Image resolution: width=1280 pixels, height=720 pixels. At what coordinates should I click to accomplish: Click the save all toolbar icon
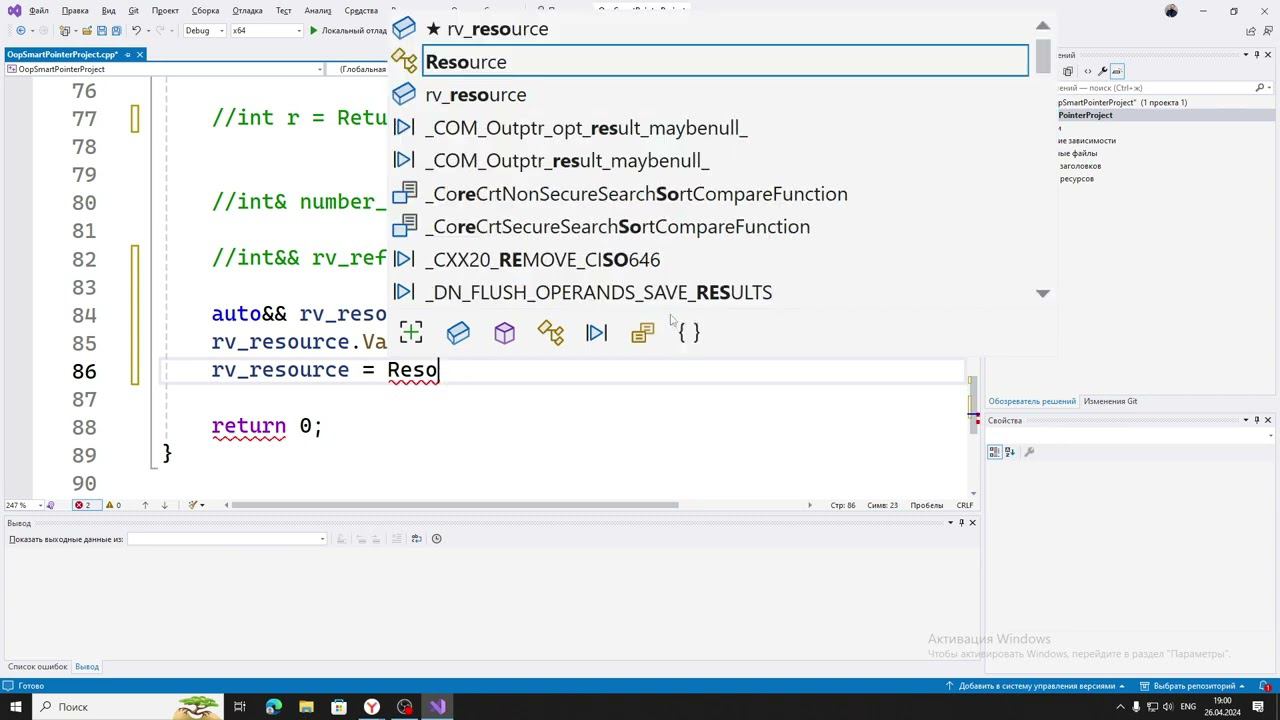[x=116, y=31]
